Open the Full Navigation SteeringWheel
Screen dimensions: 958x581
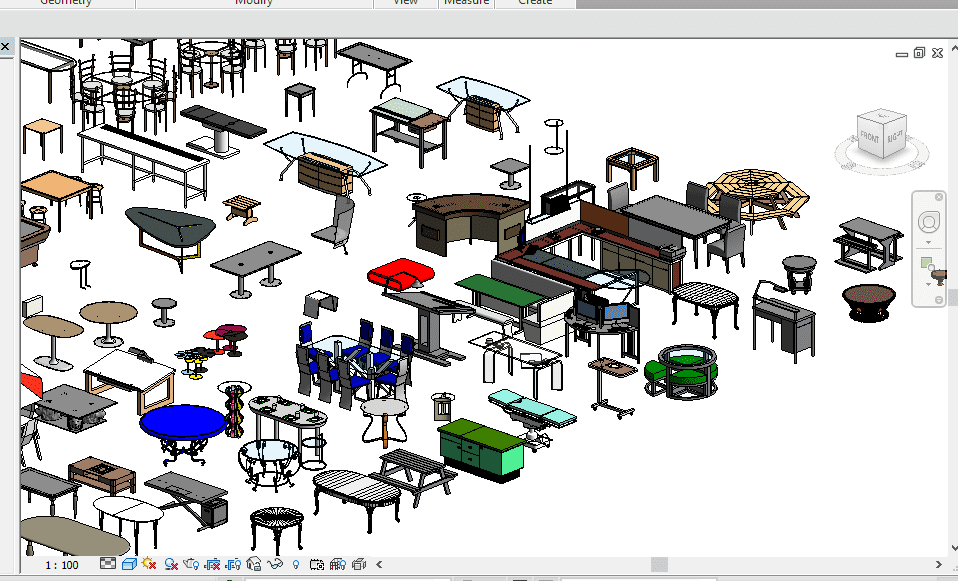tap(929, 221)
